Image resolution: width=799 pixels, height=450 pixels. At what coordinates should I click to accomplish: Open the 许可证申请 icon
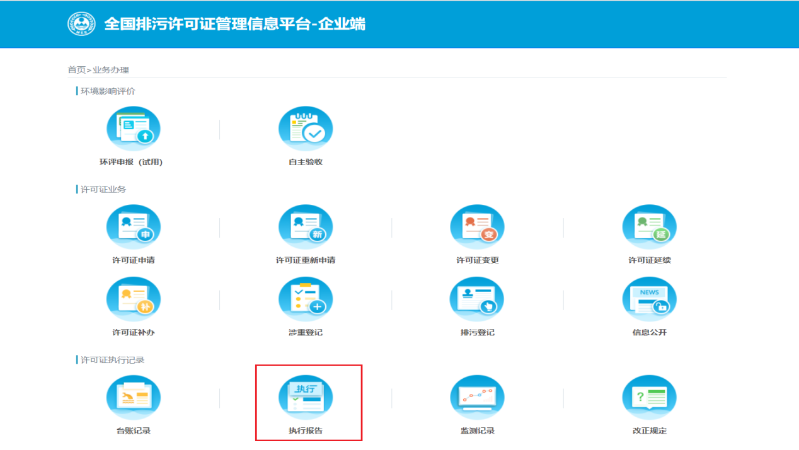tap(133, 227)
